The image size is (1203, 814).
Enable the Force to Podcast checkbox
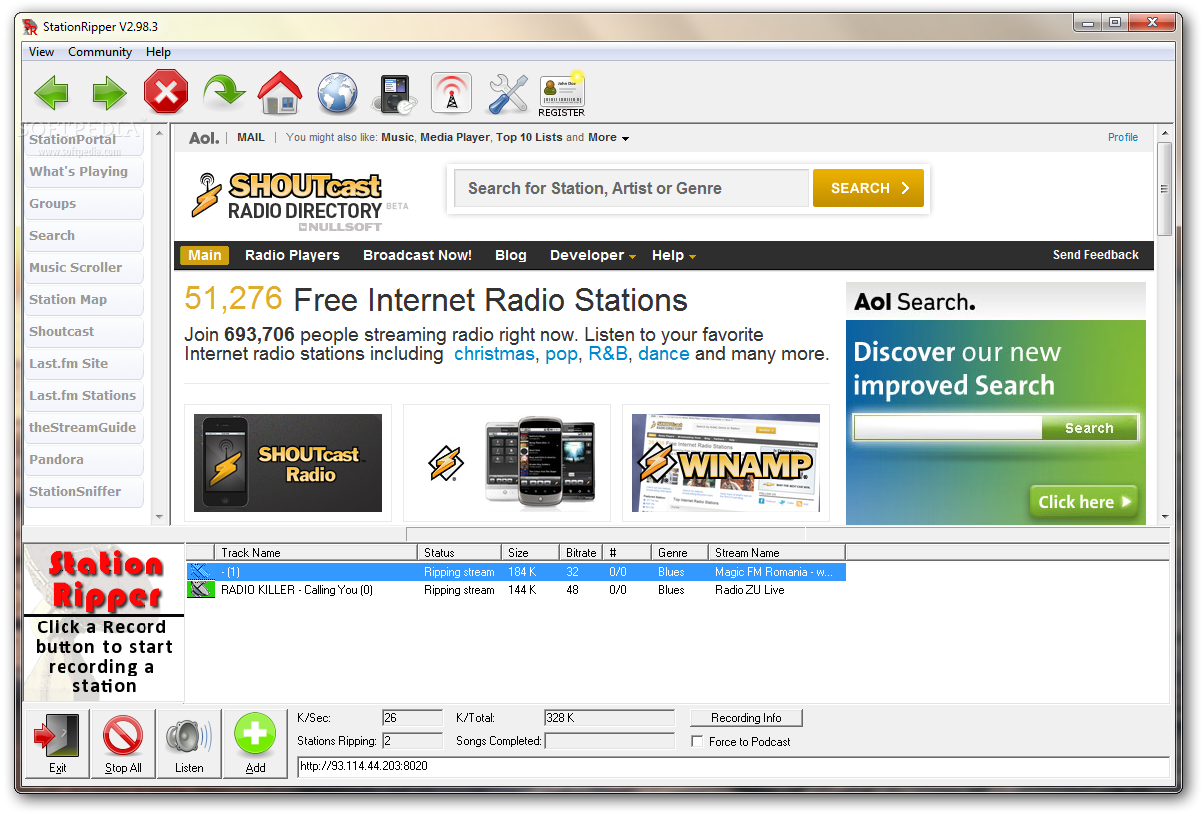coord(697,742)
